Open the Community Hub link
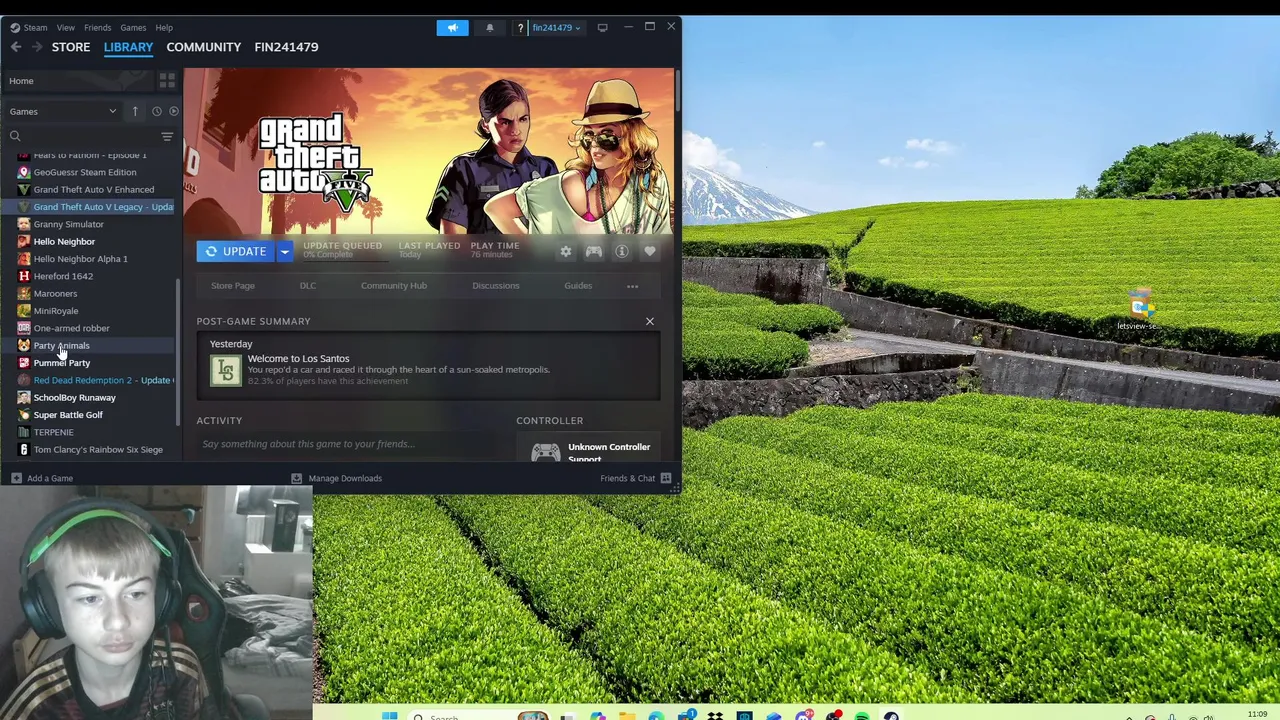Image resolution: width=1280 pixels, height=720 pixels. 394,286
